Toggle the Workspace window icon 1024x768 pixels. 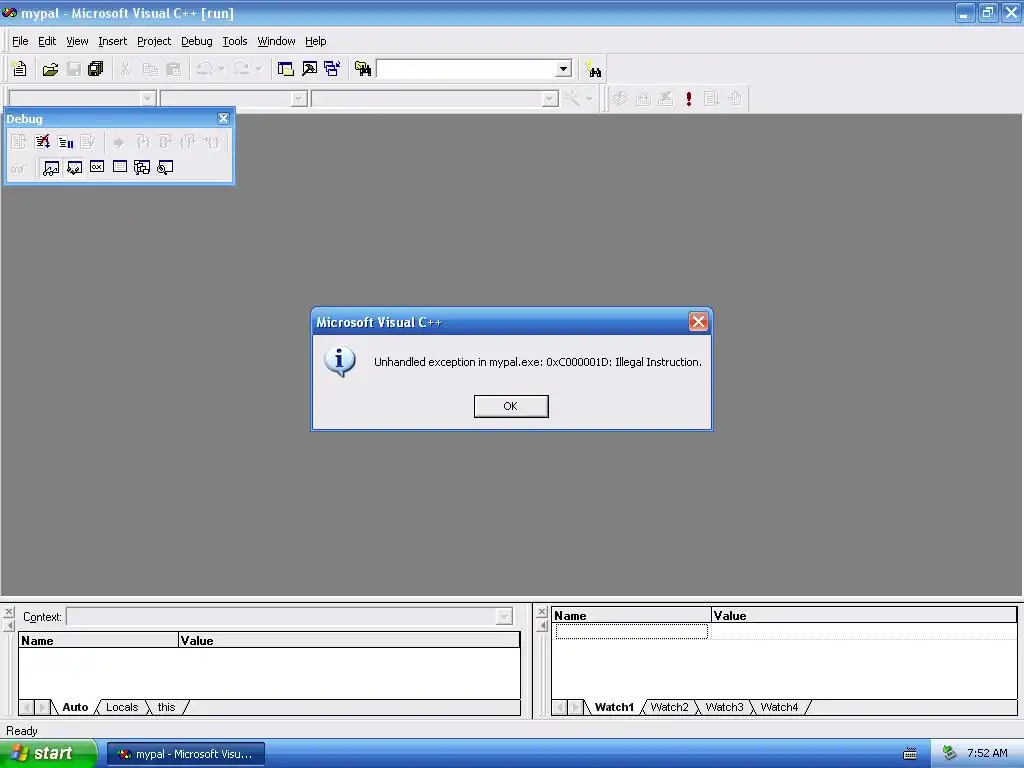coord(285,69)
